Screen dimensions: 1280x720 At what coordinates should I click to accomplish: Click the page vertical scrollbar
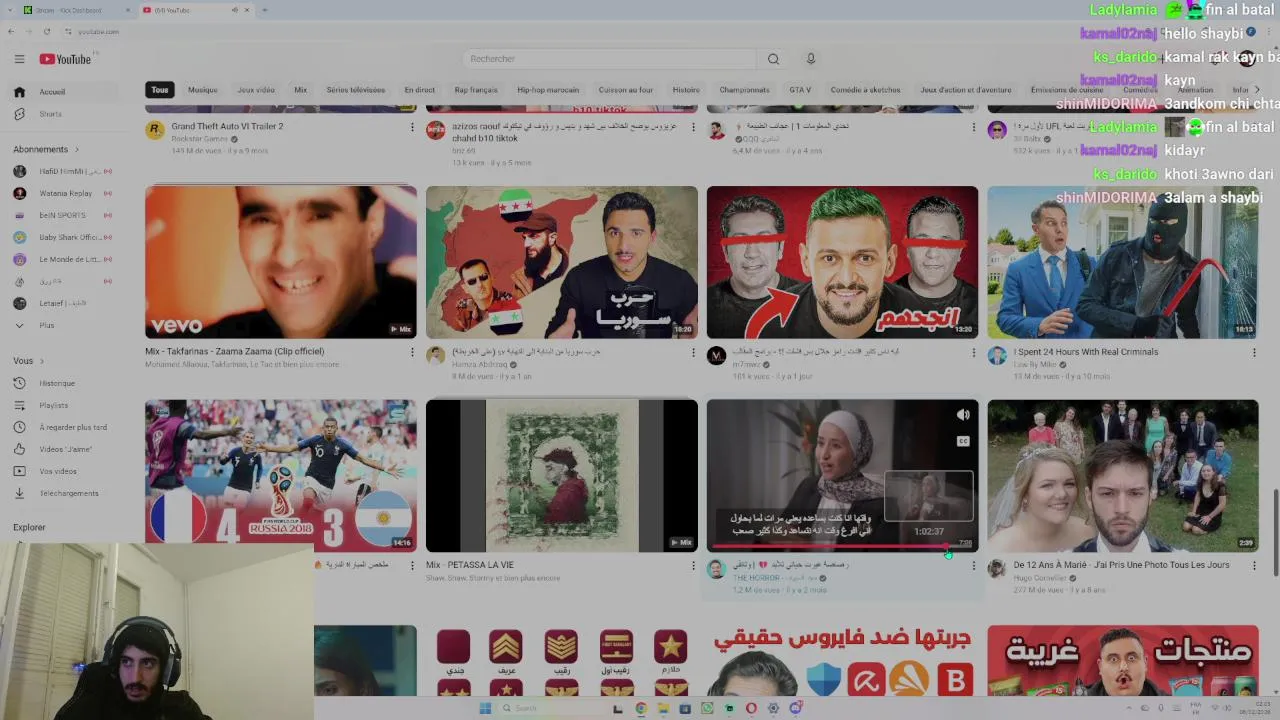pyautogui.click(x=1275, y=532)
